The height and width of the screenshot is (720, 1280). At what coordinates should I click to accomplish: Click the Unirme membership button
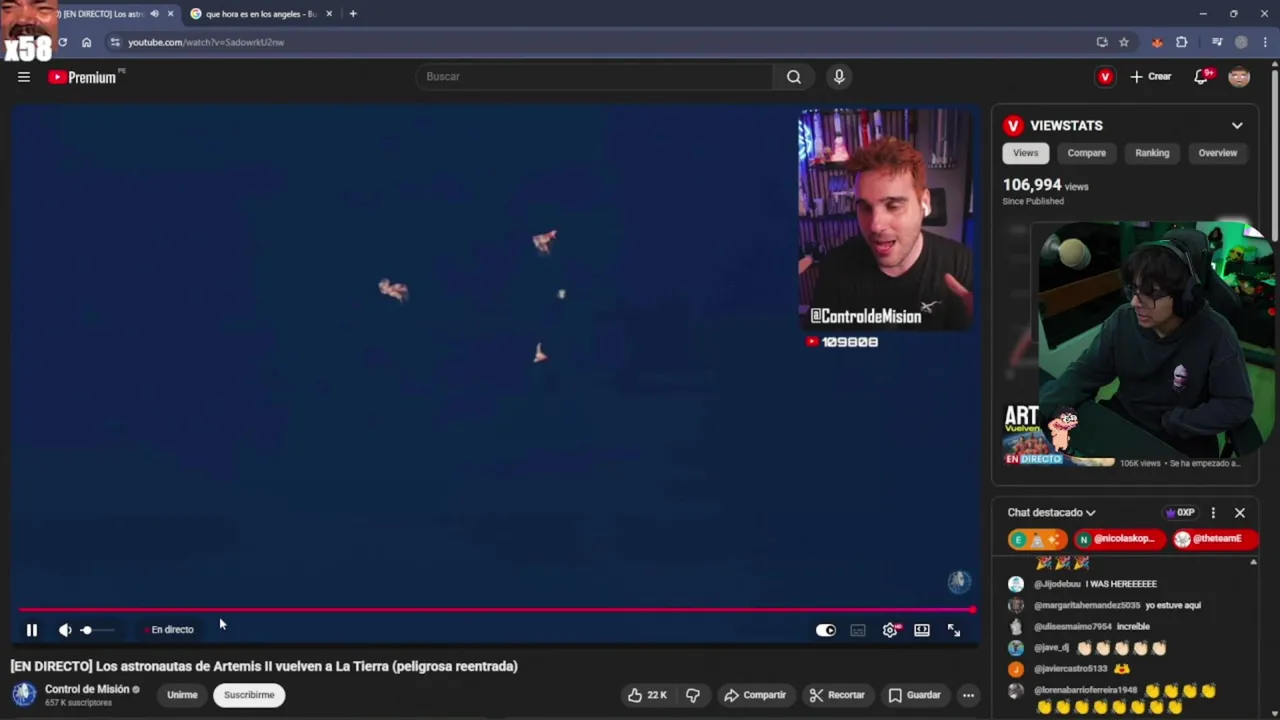click(x=182, y=695)
